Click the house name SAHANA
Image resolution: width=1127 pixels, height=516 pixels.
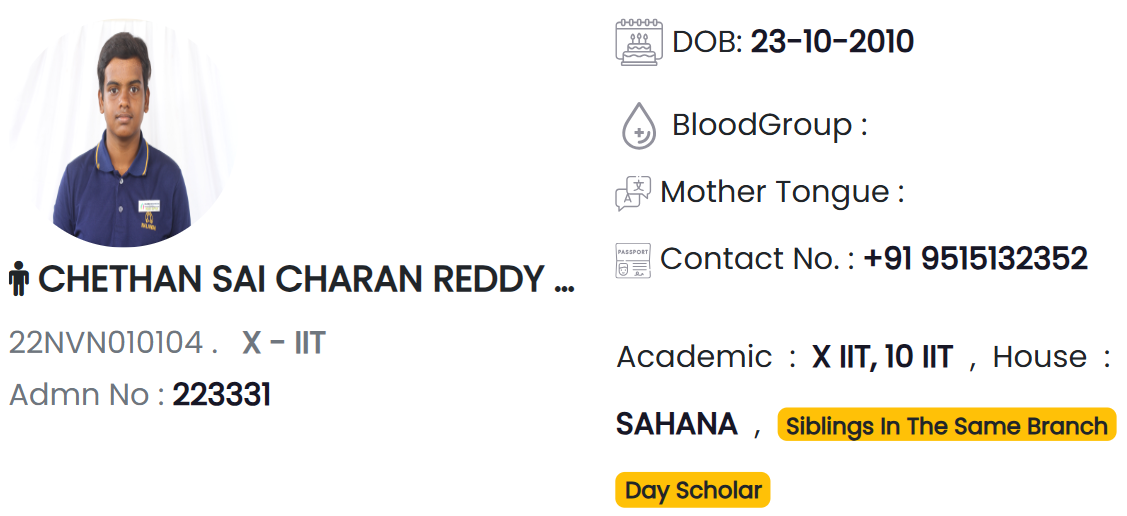(x=677, y=425)
